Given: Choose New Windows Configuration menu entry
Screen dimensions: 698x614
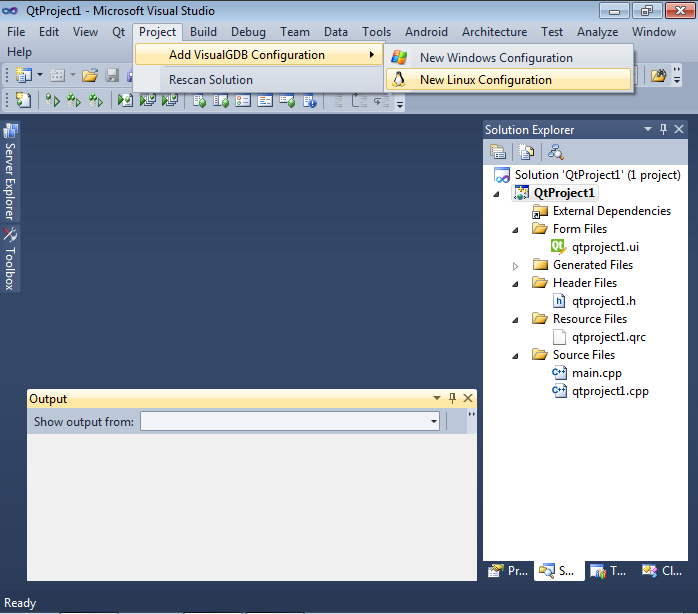Looking at the screenshot, I should tap(508, 58).
